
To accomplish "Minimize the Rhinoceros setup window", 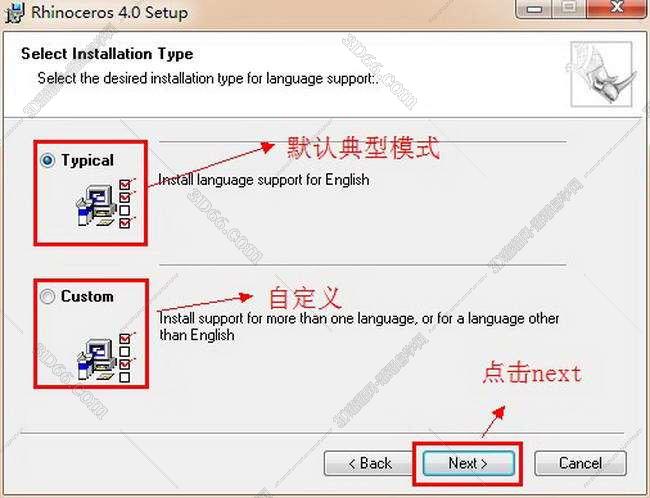I will click(537, 9).
